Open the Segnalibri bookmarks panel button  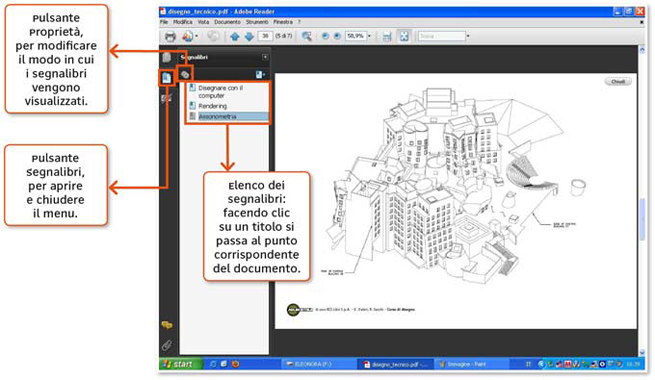coord(167,78)
